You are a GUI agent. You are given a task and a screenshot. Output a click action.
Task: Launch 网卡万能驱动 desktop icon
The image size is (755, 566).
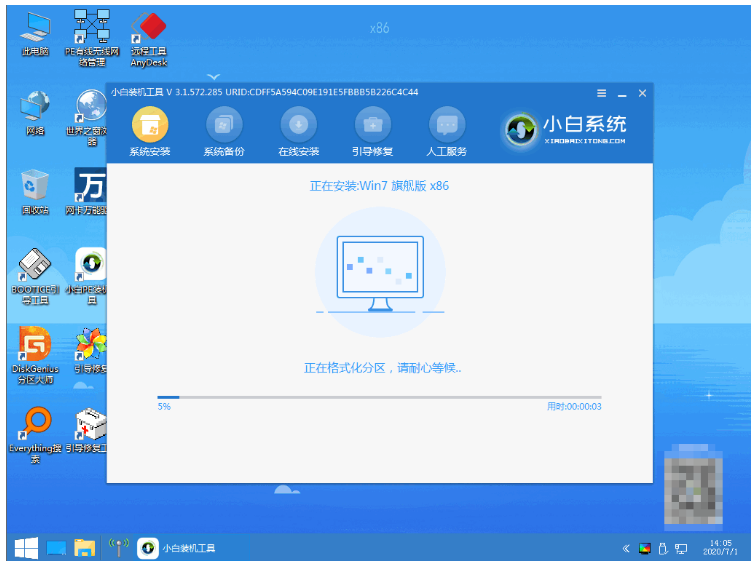pos(88,192)
